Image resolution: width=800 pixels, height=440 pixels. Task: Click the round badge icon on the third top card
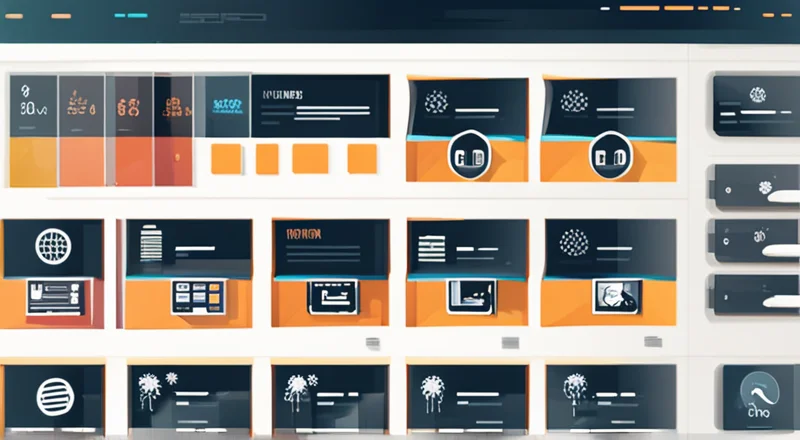point(468,159)
